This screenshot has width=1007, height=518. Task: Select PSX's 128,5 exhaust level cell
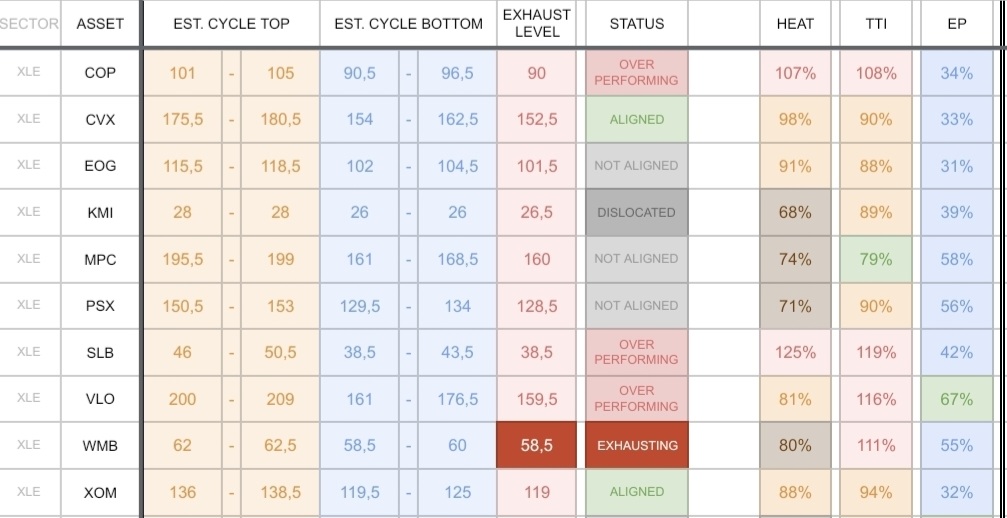tap(536, 306)
